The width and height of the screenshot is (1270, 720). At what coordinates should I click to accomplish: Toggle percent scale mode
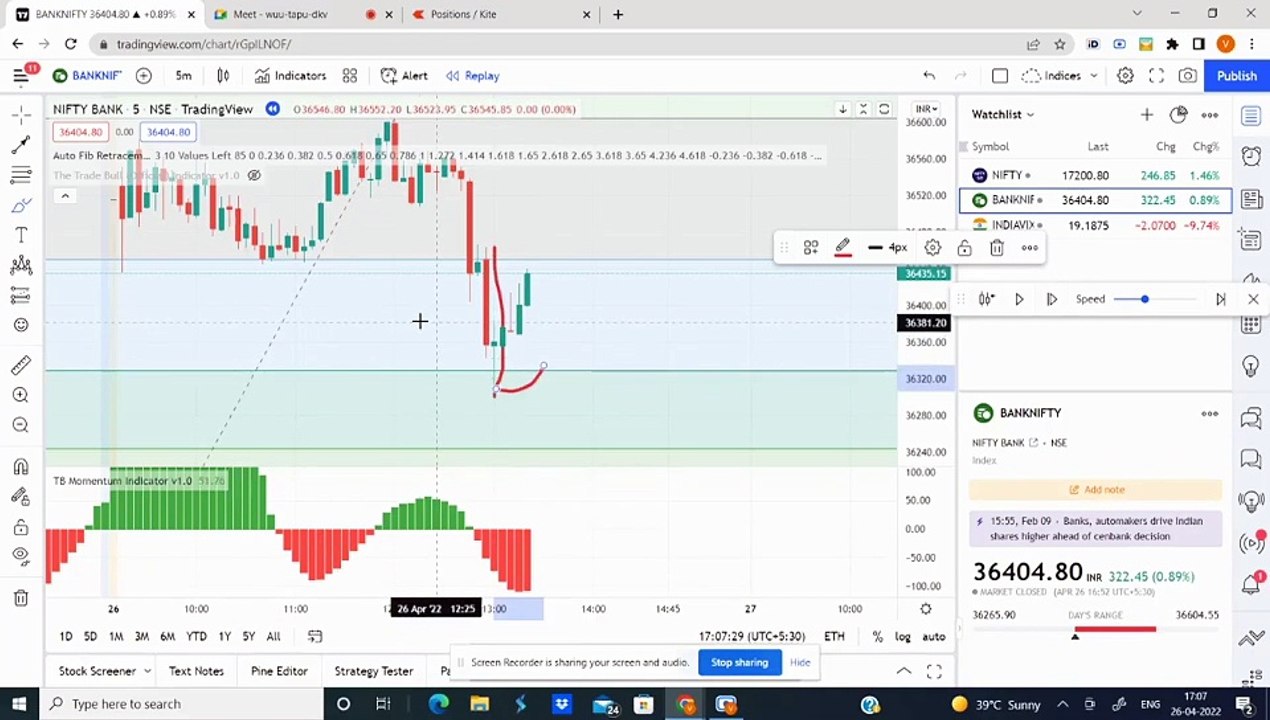877,637
